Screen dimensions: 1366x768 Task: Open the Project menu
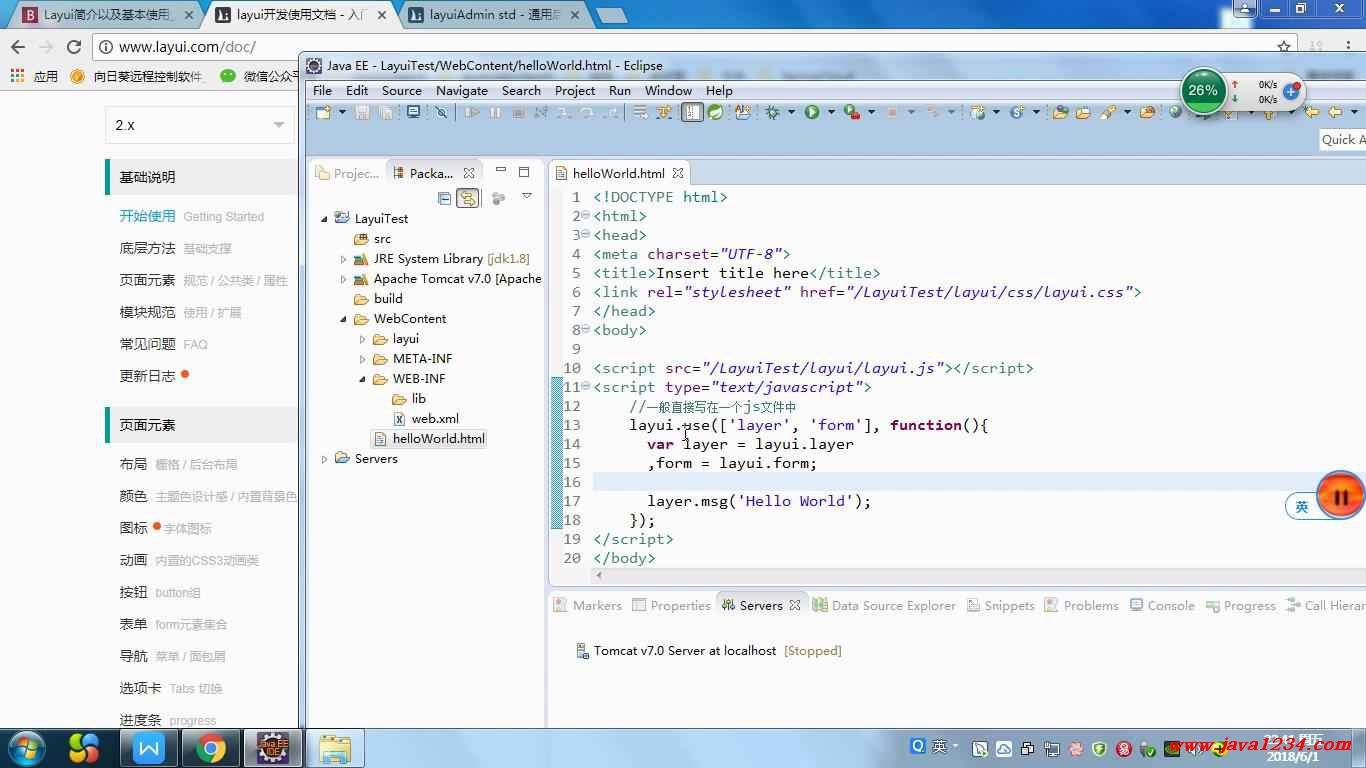(x=575, y=90)
